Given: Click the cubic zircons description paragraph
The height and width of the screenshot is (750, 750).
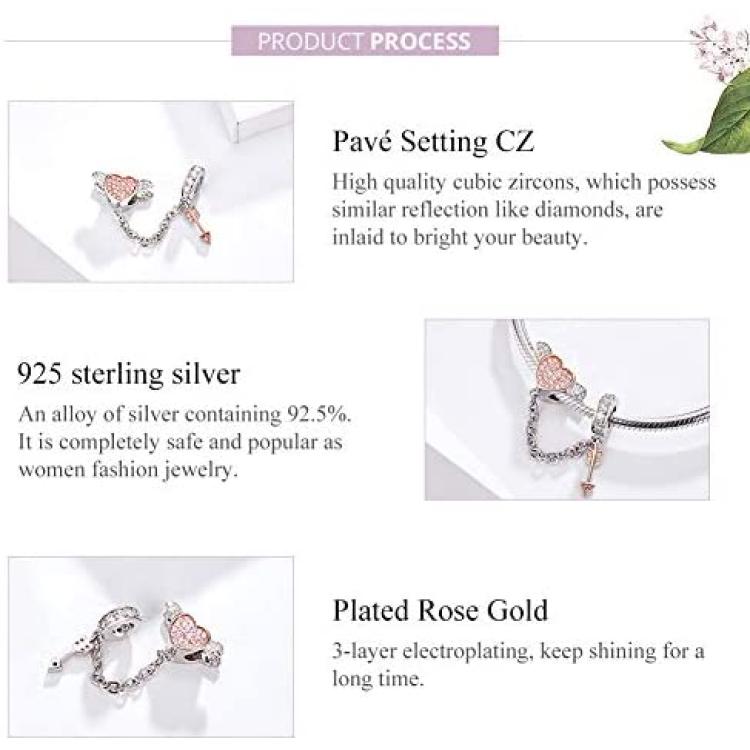Looking at the screenshot, I should [524, 210].
